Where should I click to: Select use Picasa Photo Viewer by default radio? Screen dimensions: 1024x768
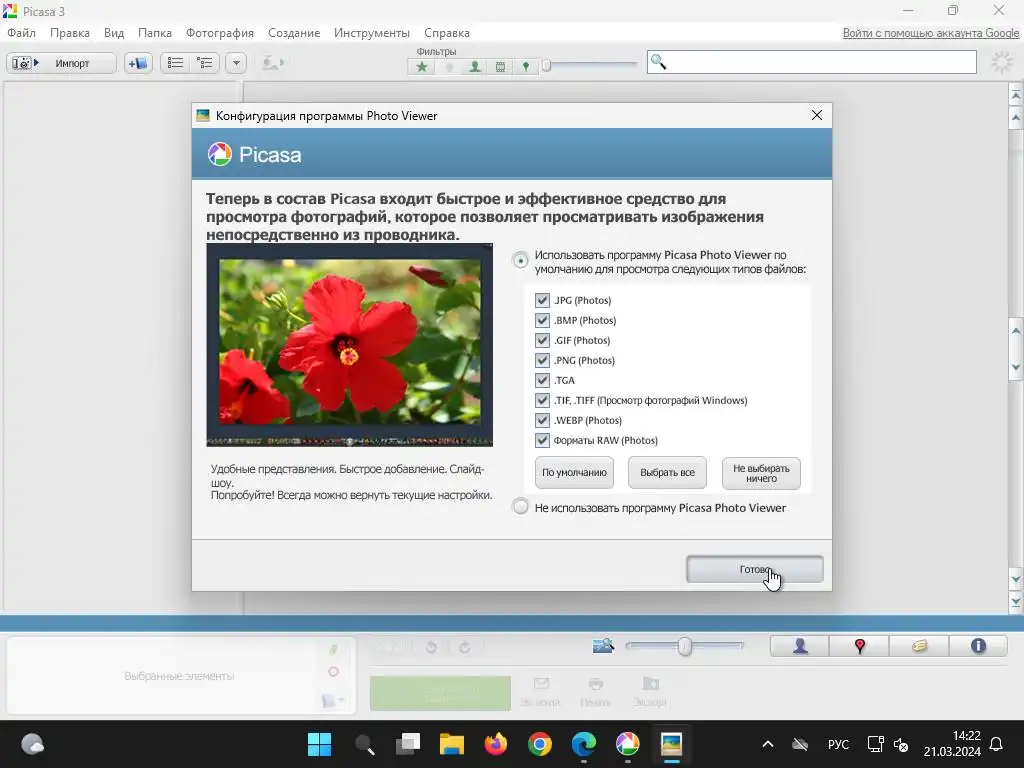[520, 261]
